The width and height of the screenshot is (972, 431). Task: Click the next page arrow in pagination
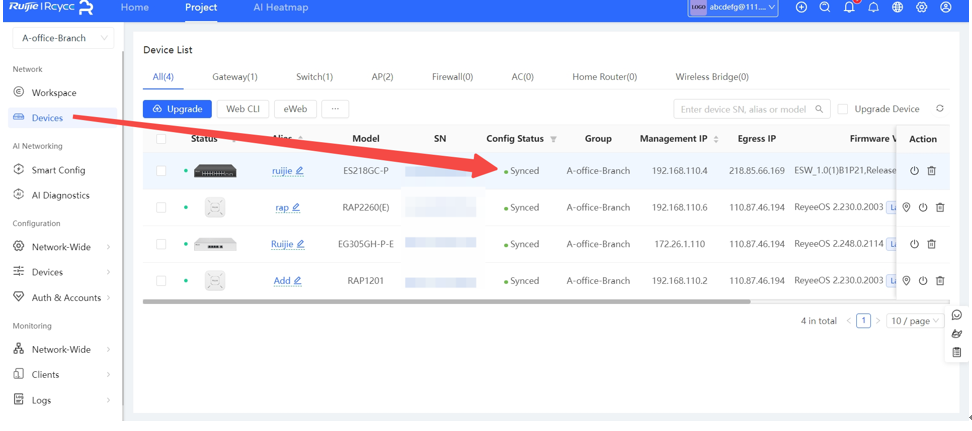[878, 321]
